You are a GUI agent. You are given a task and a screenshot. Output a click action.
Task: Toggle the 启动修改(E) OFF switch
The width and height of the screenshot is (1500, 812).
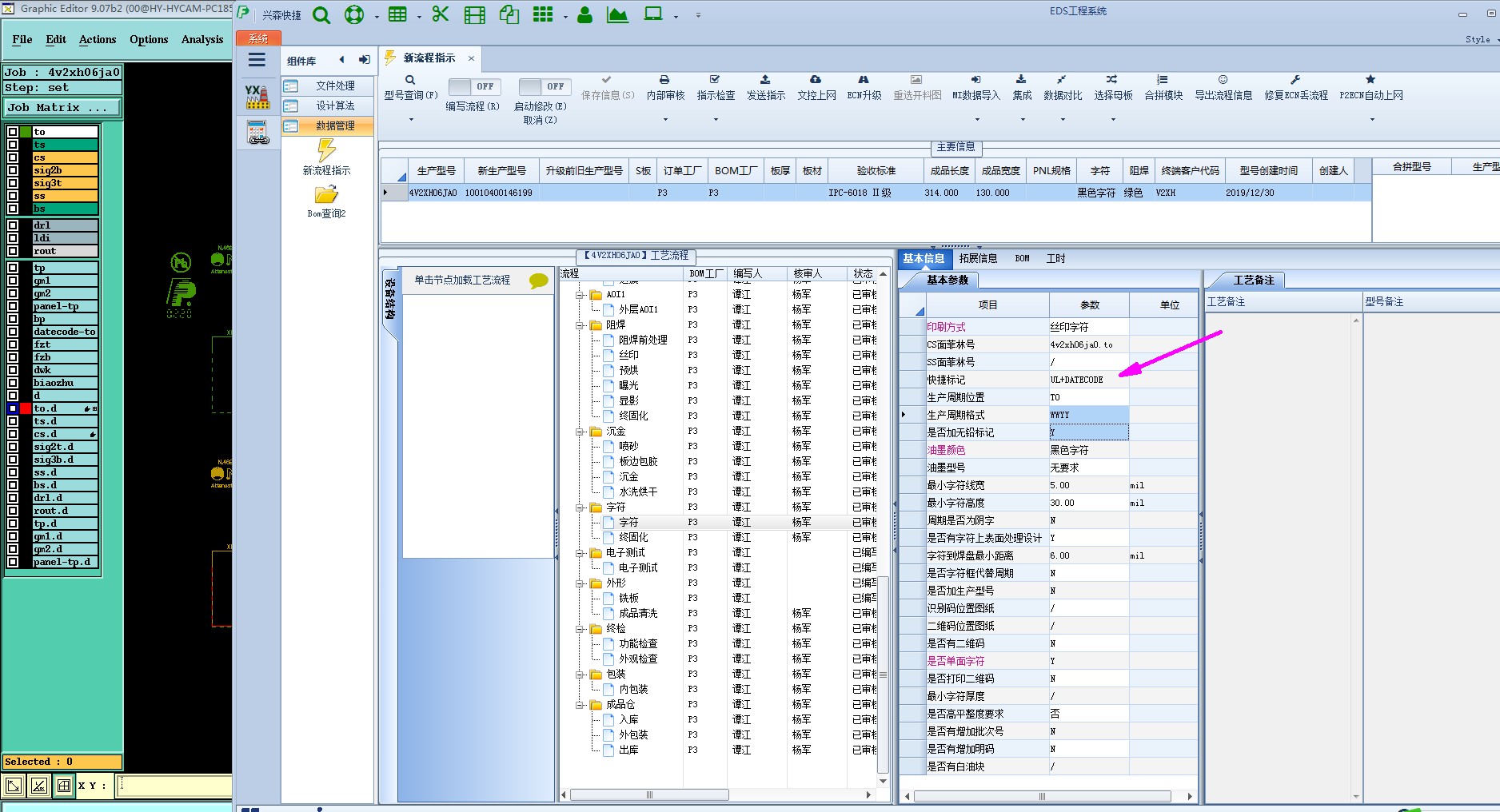(544, 86)
